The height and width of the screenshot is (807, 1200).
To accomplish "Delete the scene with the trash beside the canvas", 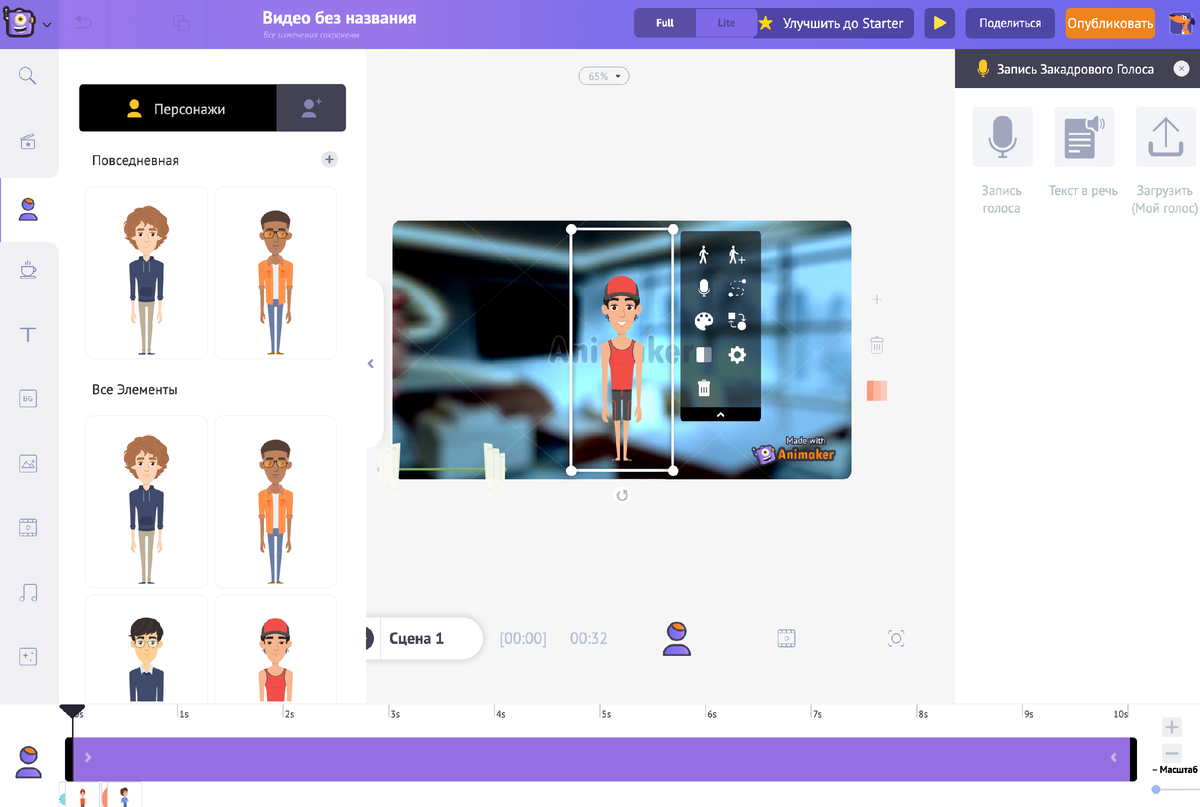I will click(x=877, y=345).
